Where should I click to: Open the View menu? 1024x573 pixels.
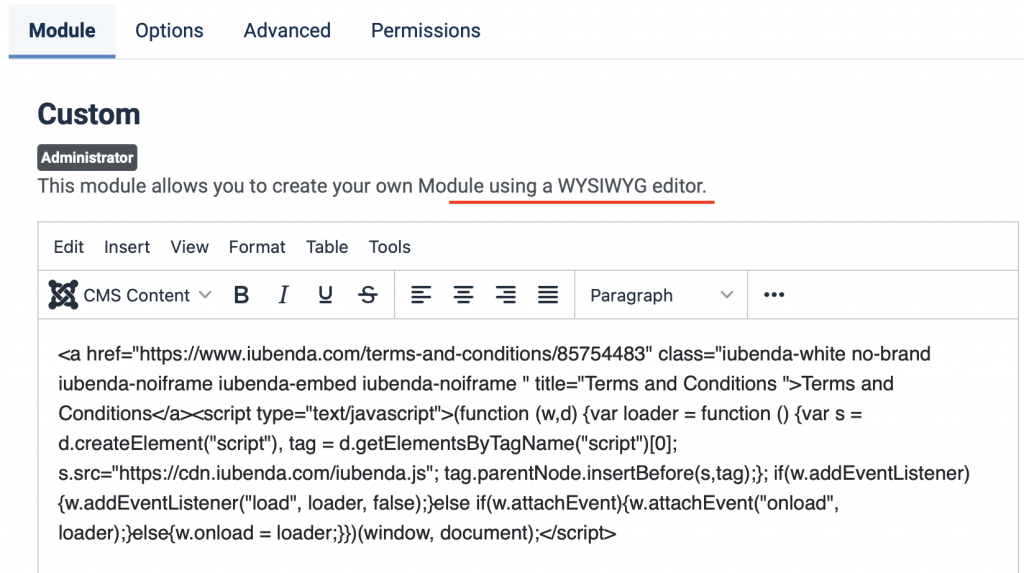pos(189,247)
